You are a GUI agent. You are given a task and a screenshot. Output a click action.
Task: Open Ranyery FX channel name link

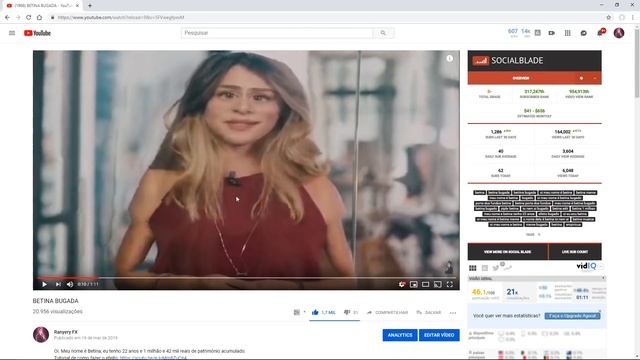pyautogui.click(x=66, y=332)
